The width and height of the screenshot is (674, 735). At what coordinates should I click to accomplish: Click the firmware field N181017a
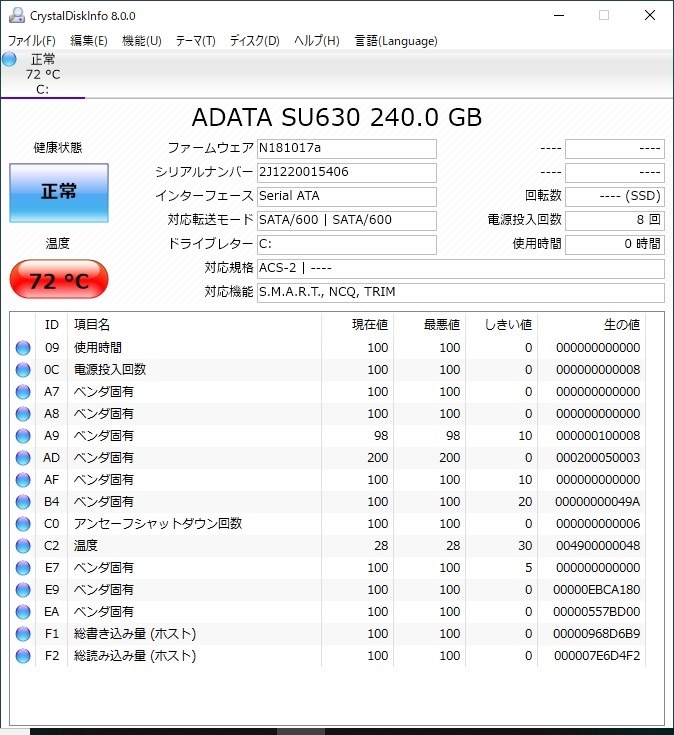[x=347, y=149]
